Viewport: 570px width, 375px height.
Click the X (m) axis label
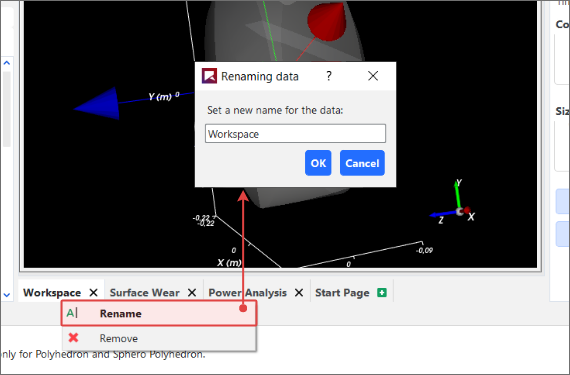click(x=229, y=262)
